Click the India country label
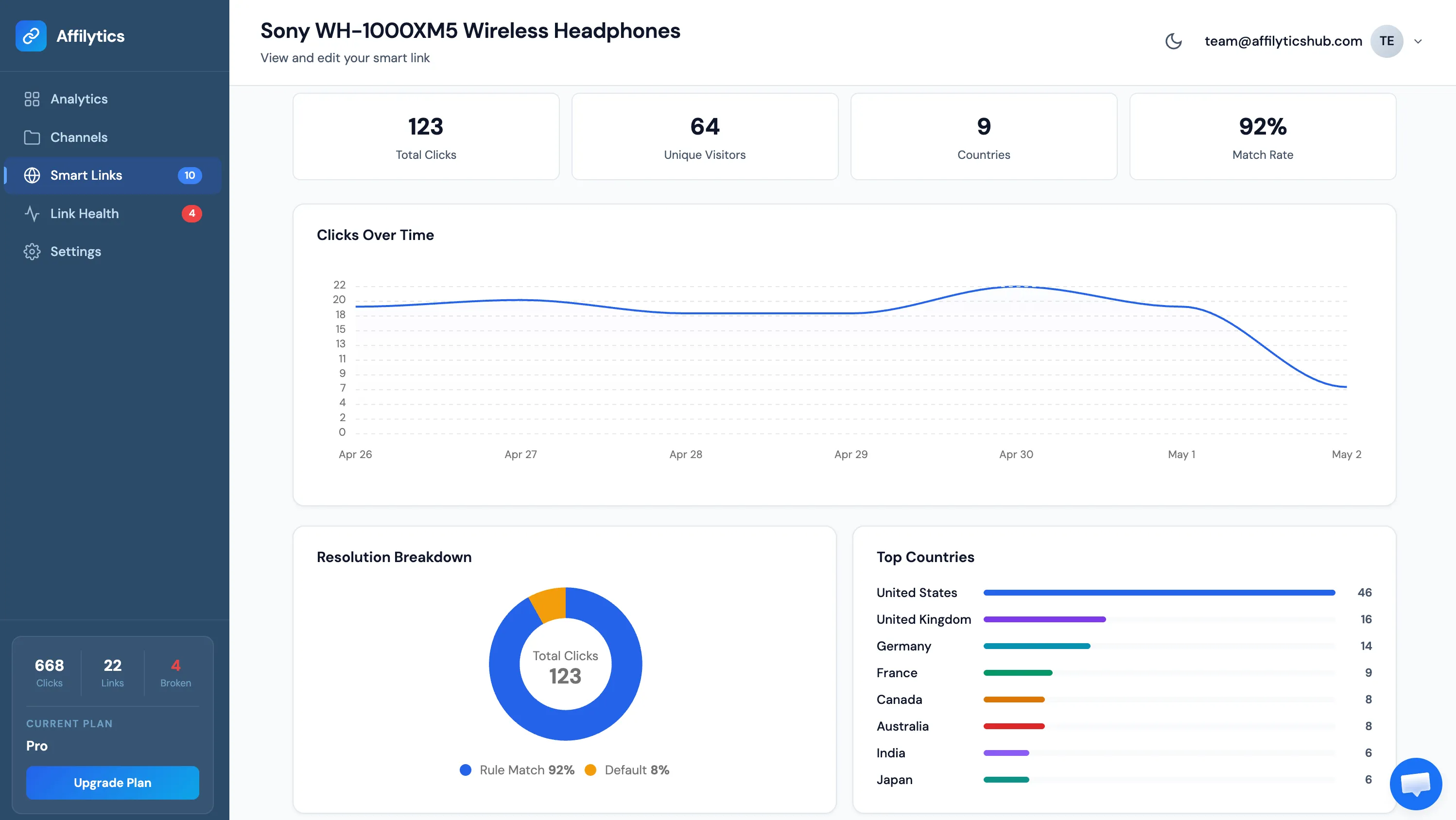Image resolution: width=1456 pixels, height=820 pixels. point(891,753)
